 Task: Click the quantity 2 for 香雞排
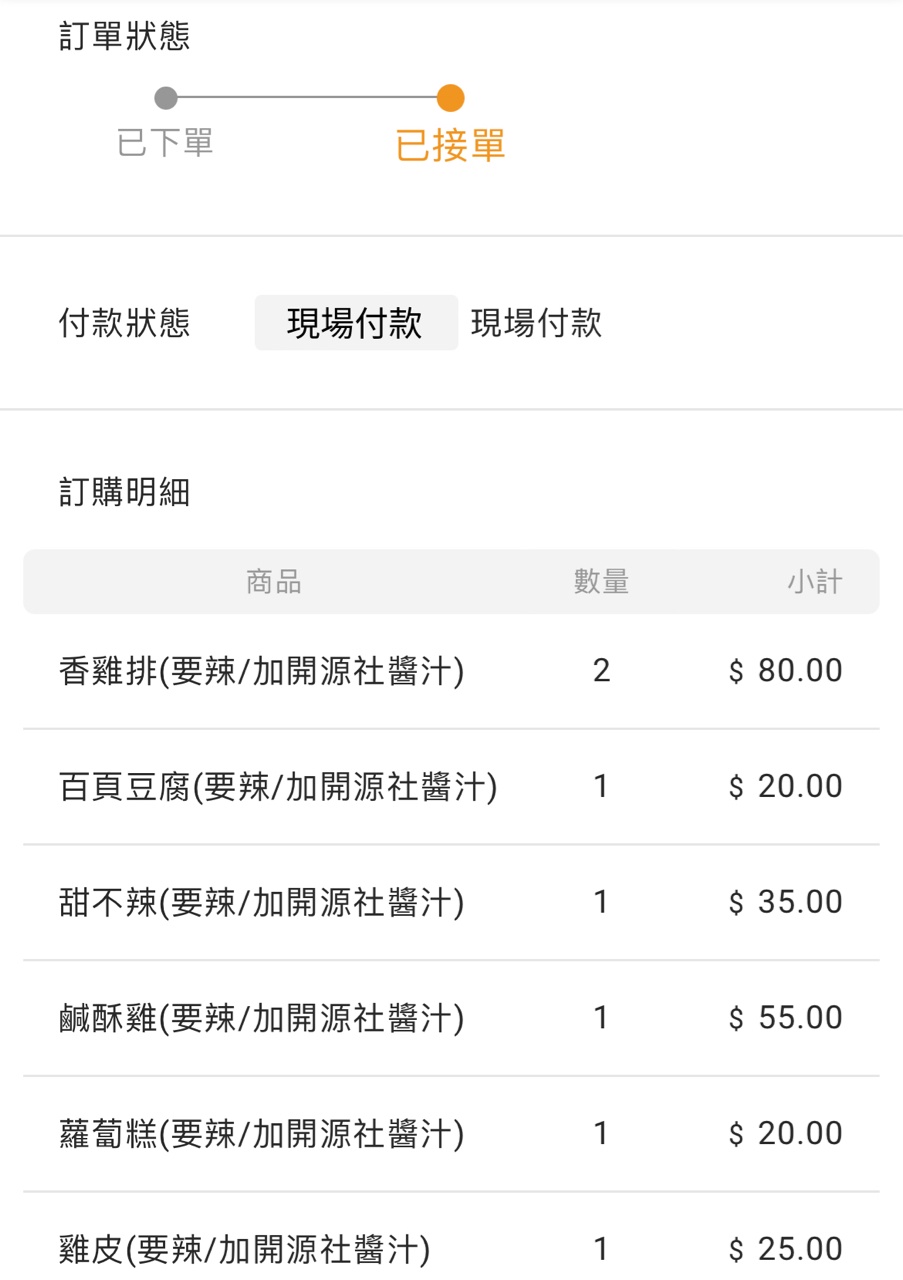point(601,671)
